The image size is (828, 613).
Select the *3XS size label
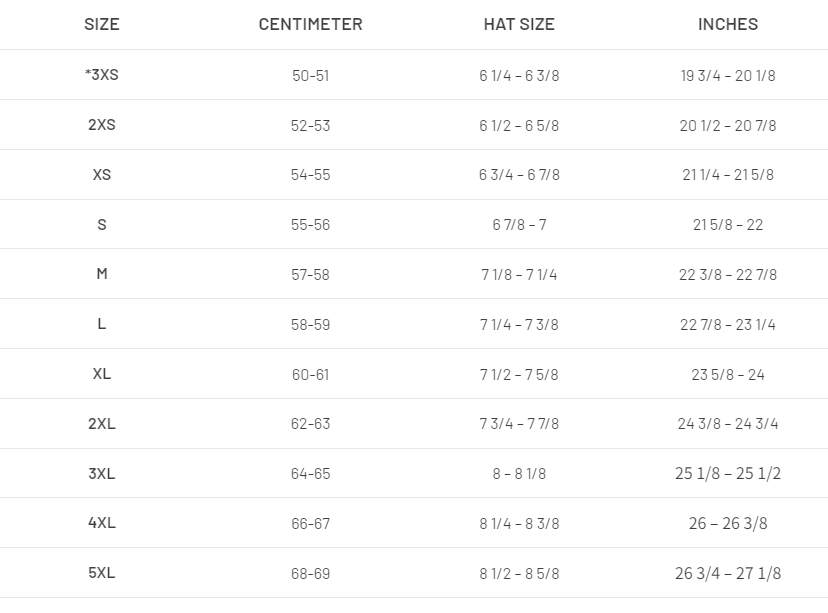[x=102, y=75]
